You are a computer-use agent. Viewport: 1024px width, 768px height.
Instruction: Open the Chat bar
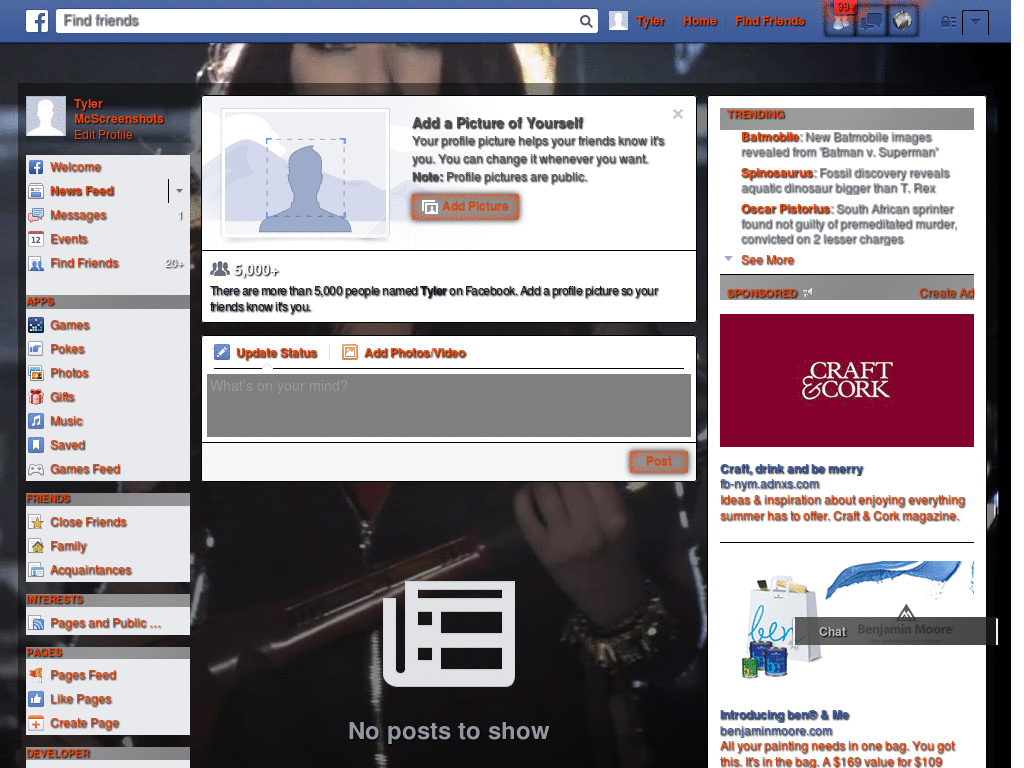click(896, 631)
